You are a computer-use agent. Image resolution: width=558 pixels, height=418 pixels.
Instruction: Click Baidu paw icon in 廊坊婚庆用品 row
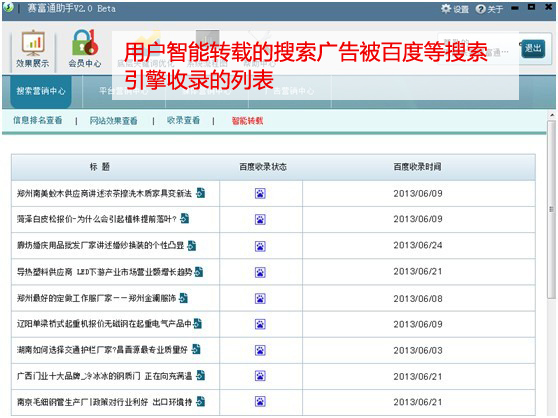[260, 246]
